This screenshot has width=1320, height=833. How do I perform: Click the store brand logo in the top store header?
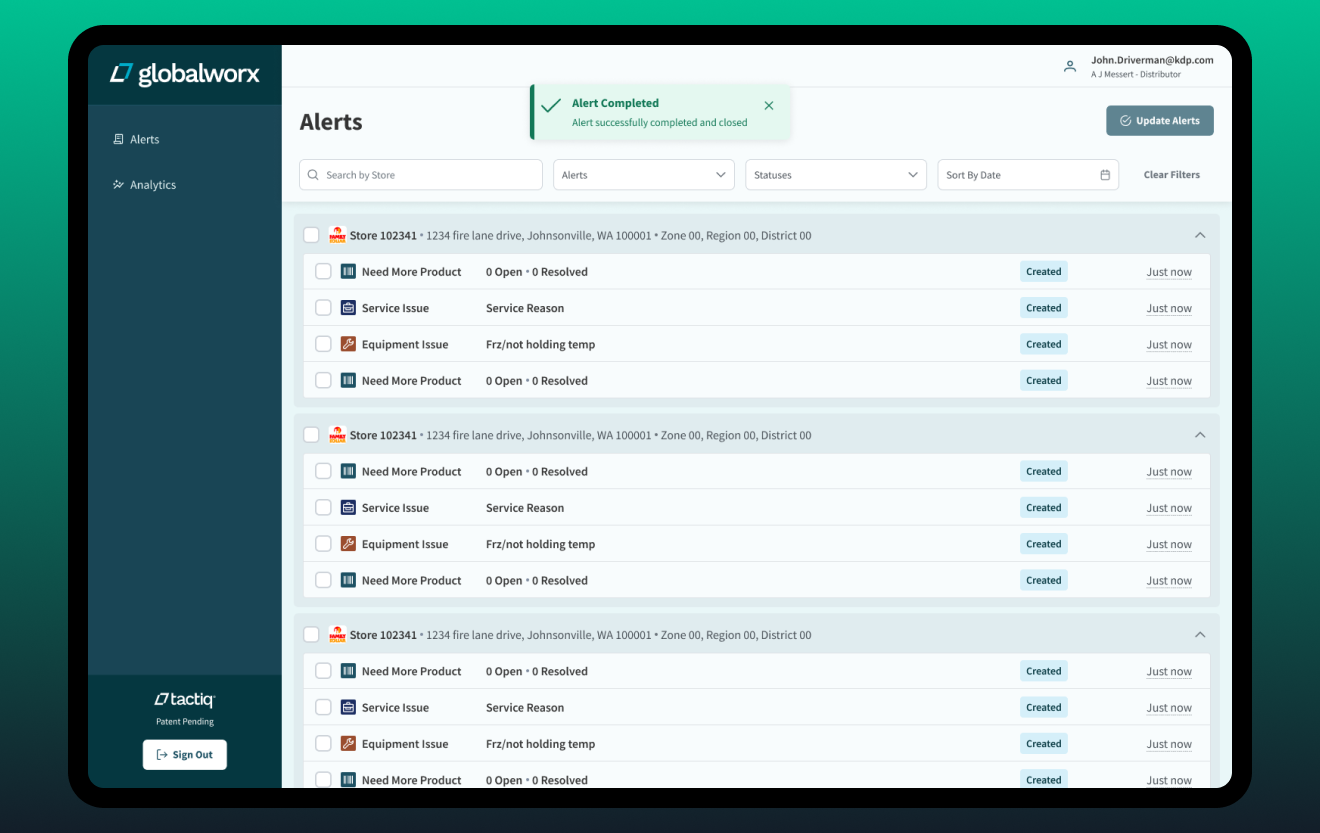(x=337, y=235)
